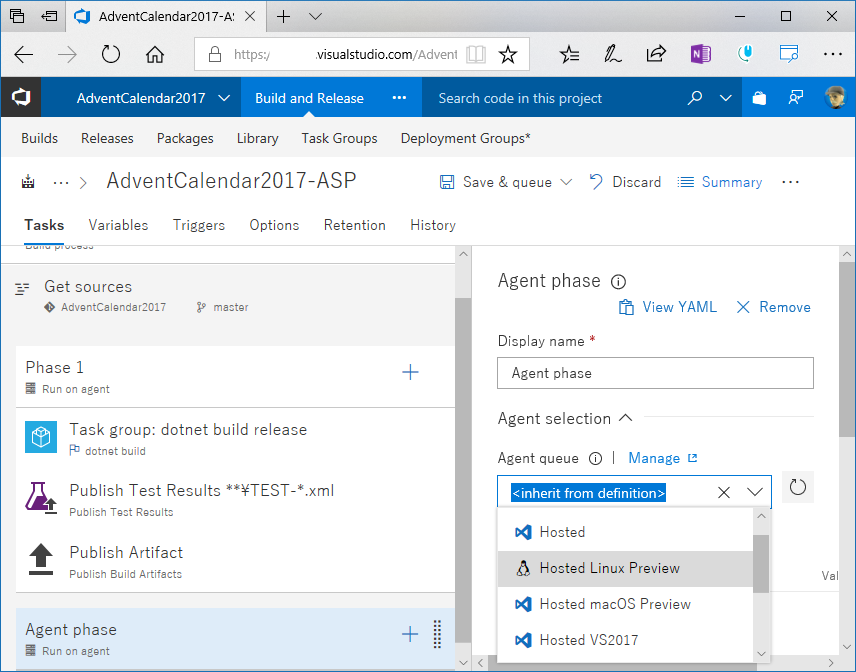Open the user profile avatar
Image resolution: width=856 pixels, height=672 pixels.
(x=835, y=98)
